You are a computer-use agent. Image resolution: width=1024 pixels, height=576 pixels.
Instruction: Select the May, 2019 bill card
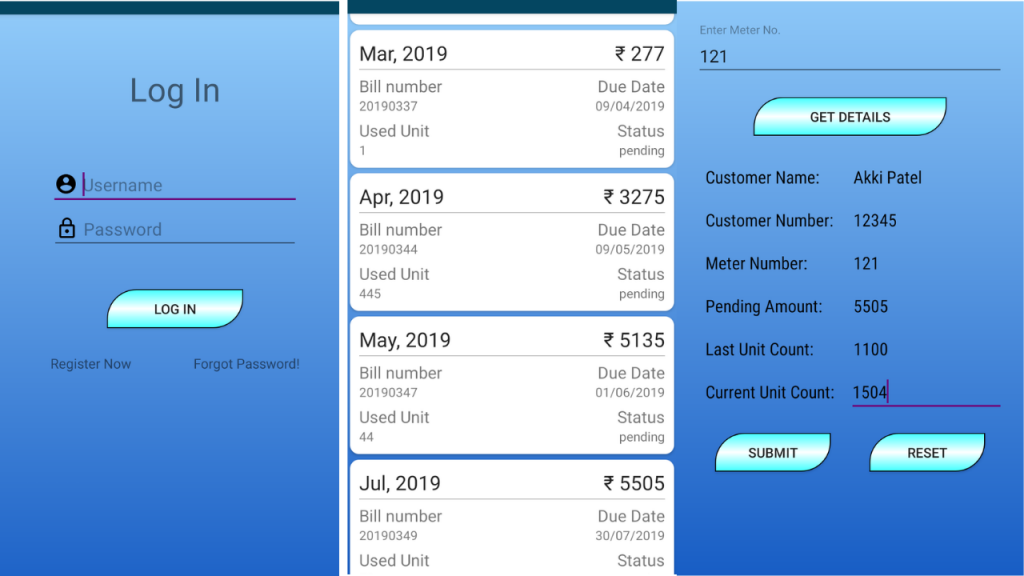pos(512,385)
